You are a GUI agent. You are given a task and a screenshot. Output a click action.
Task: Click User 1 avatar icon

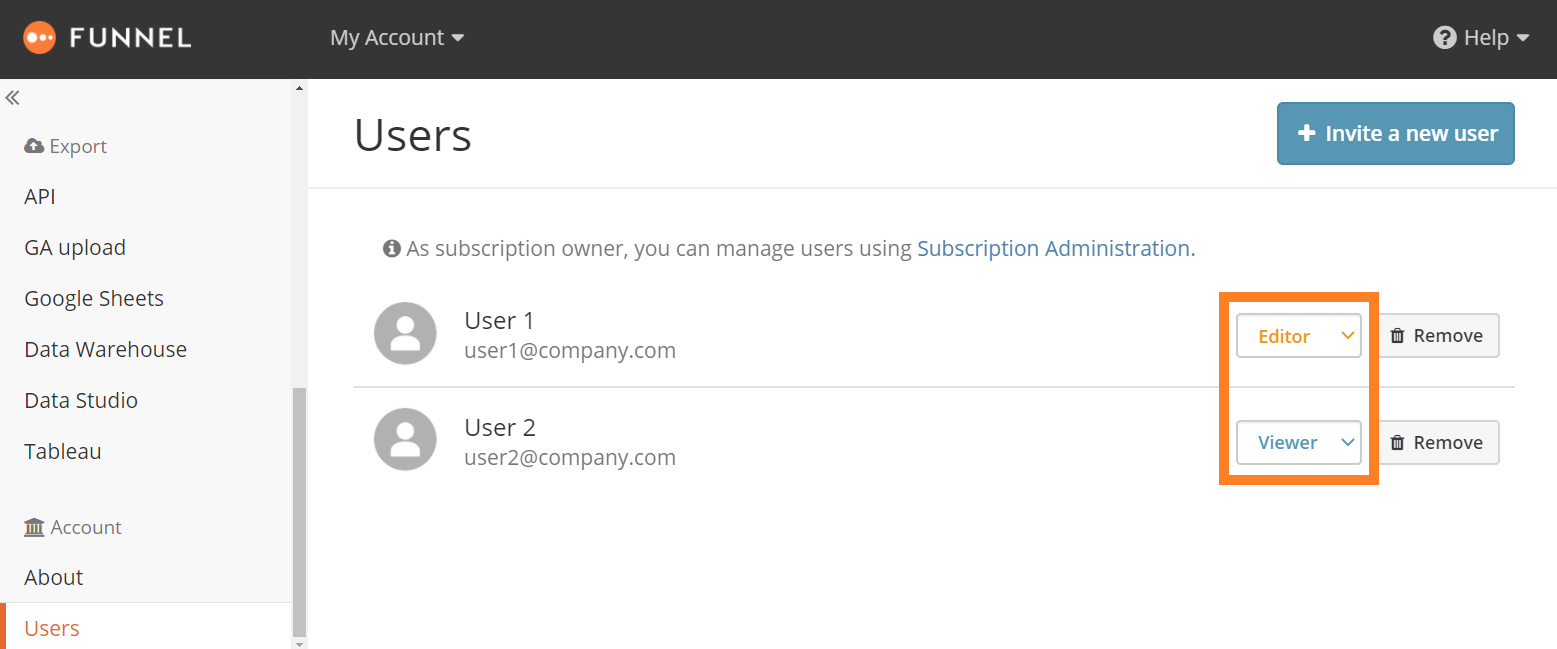(x=405, y=334)
